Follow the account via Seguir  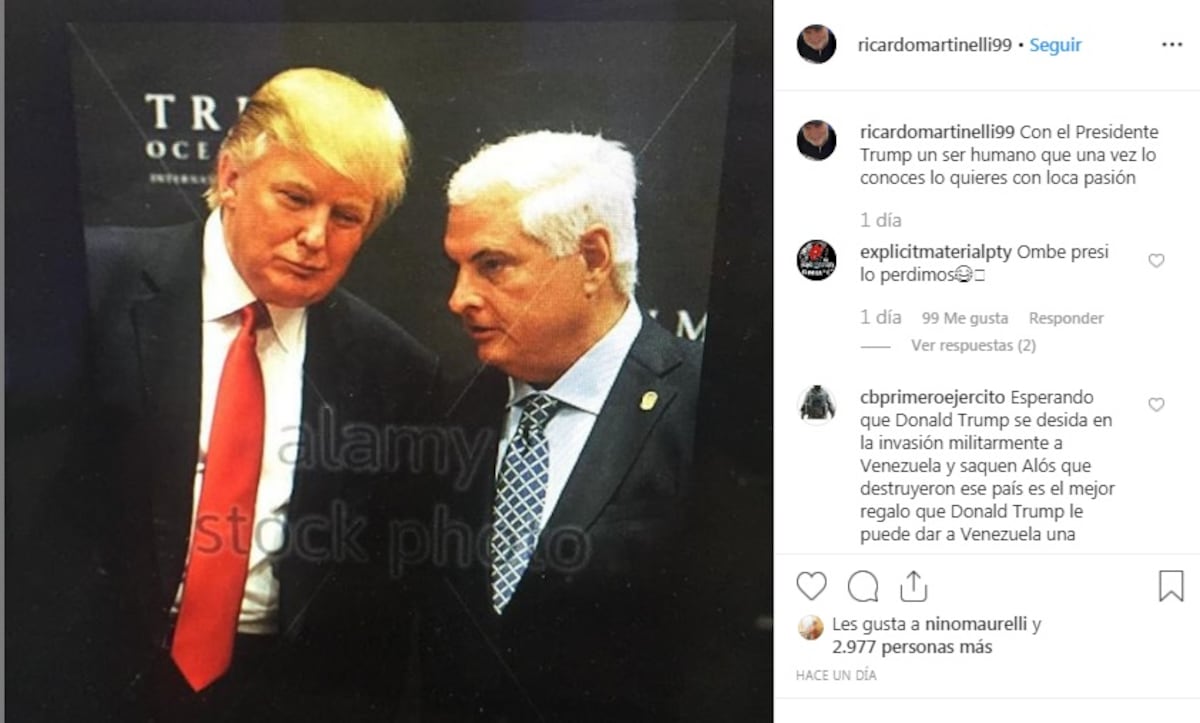click(x=1056, y=45)
